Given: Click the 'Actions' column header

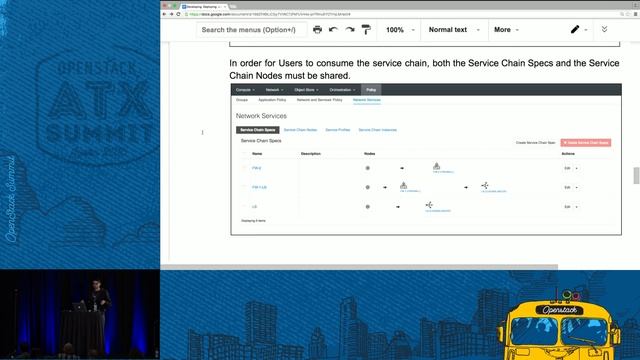Looking at the screenshot, I should (568, 154).
